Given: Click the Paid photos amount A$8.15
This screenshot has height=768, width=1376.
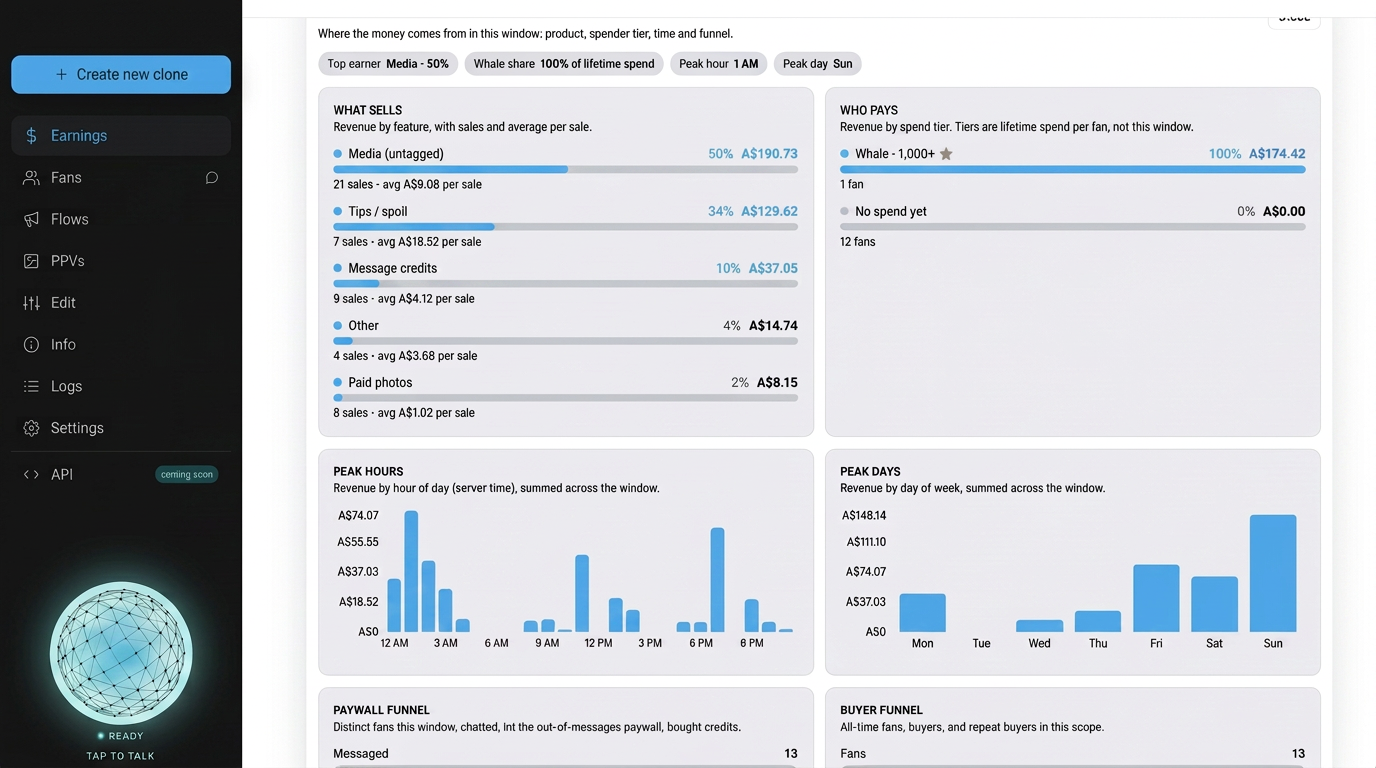Looking at the screenshot, I should (x=777, y=383).
